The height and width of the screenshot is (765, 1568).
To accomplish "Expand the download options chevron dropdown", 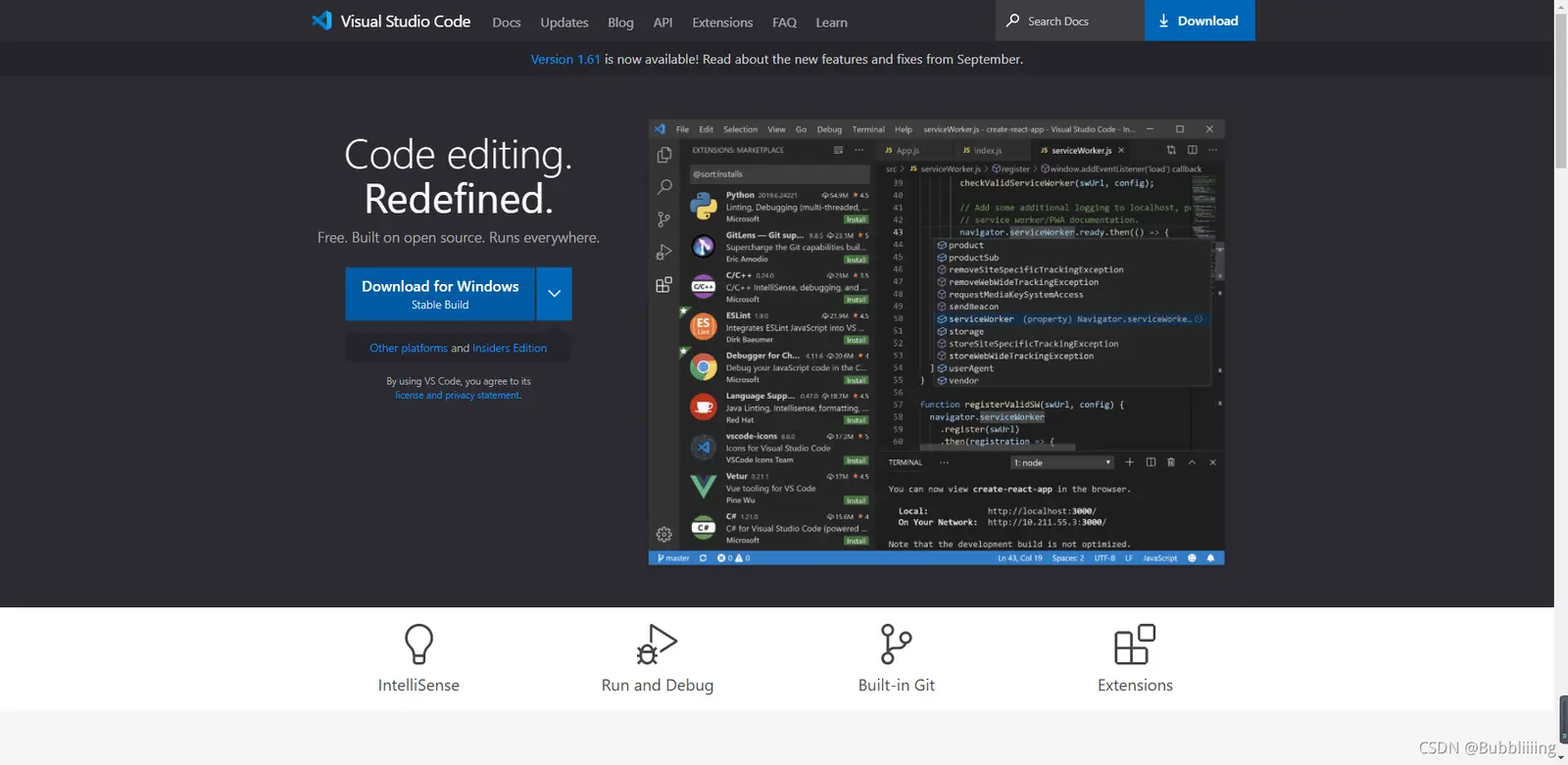I will (x=554, y=294).
